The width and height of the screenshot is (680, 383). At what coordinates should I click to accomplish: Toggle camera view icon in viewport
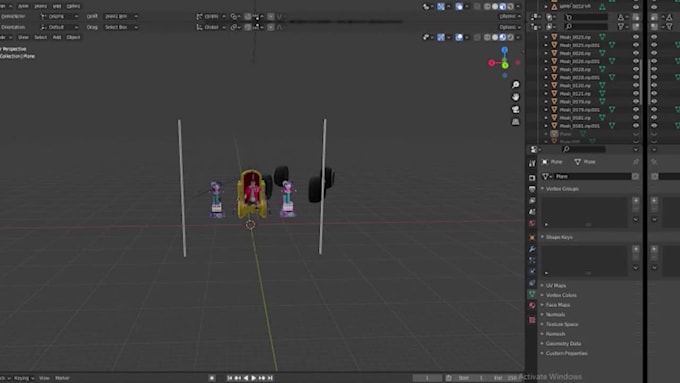(515, 109)
